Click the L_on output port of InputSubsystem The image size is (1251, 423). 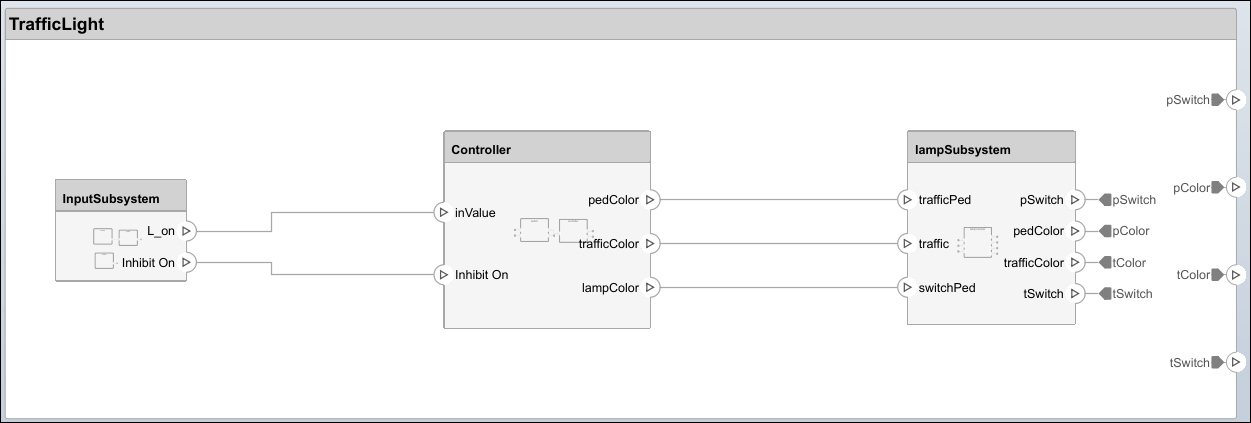click(x=188, y=231)
